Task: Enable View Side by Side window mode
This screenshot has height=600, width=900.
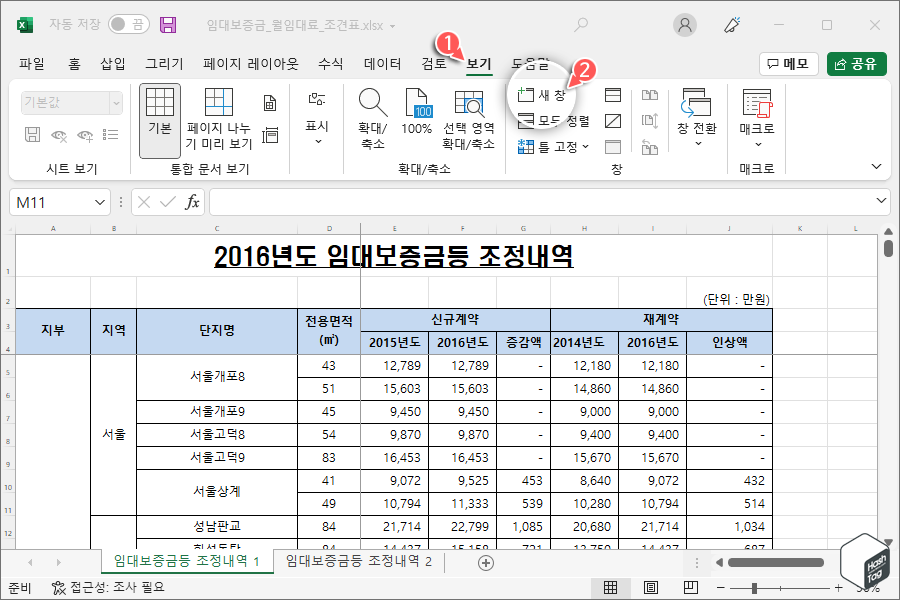Action: pyautogui.click(x=651, y=95)
